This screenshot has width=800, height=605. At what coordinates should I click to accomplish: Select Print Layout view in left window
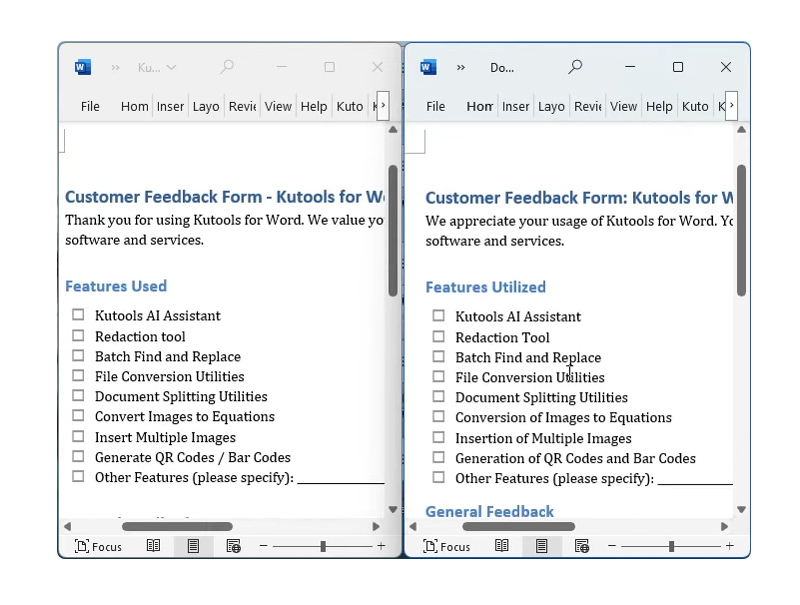[193, 546]
